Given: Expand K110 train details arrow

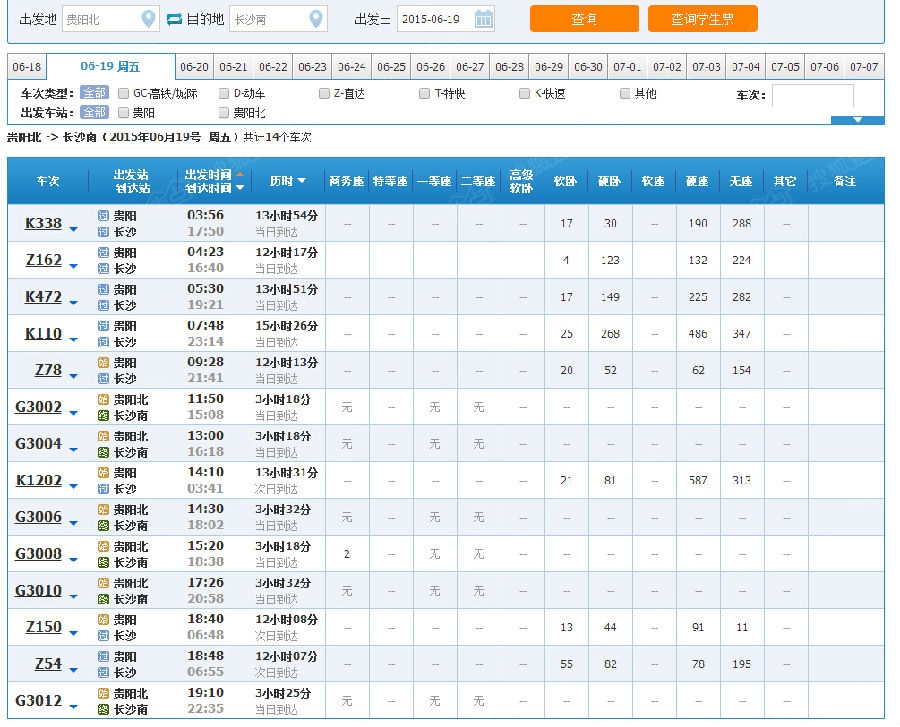Looking at the screenshot, I should tap(73, 339).
